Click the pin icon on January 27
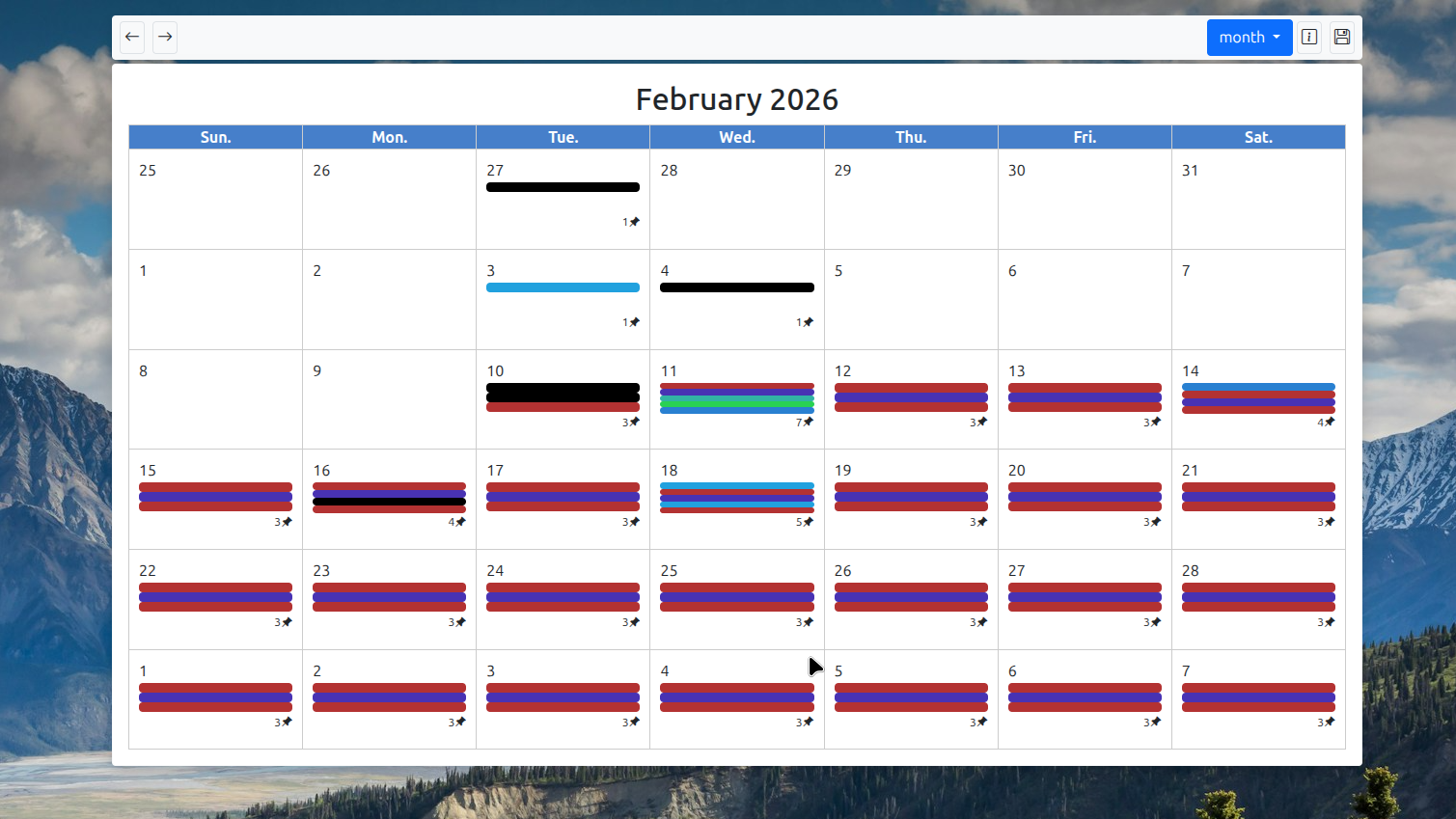Screen dimensions: 1456x819 coord(635,222)
